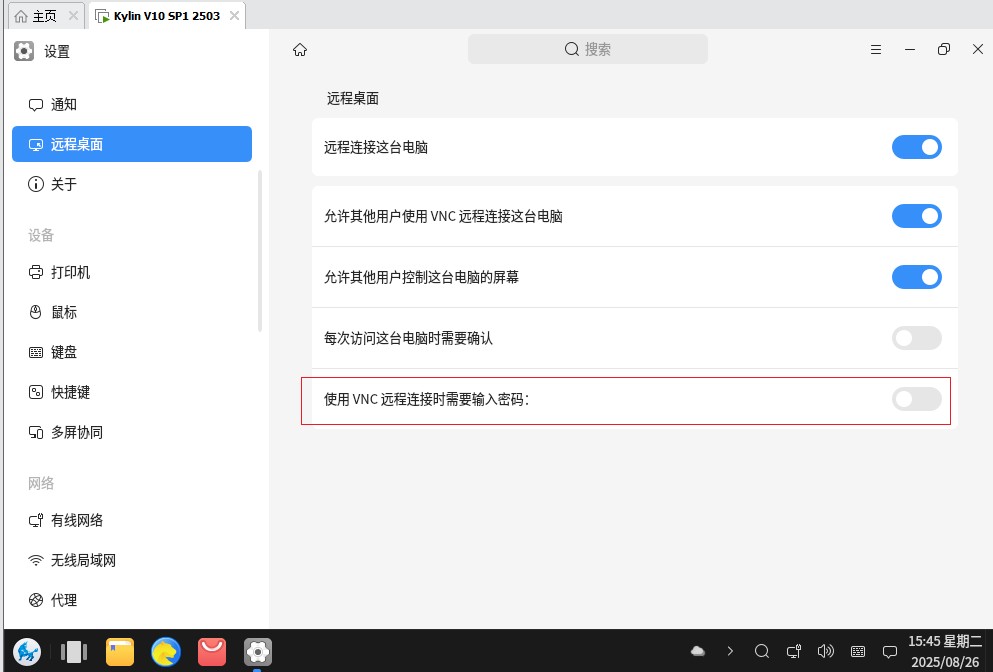Image resolution: width=993 pixels, height=672 pixels.
Task: Enable 使用 VNC 远程连接时需要输入密码 switch
Action: pyautogui.click(x=916, y=399)
